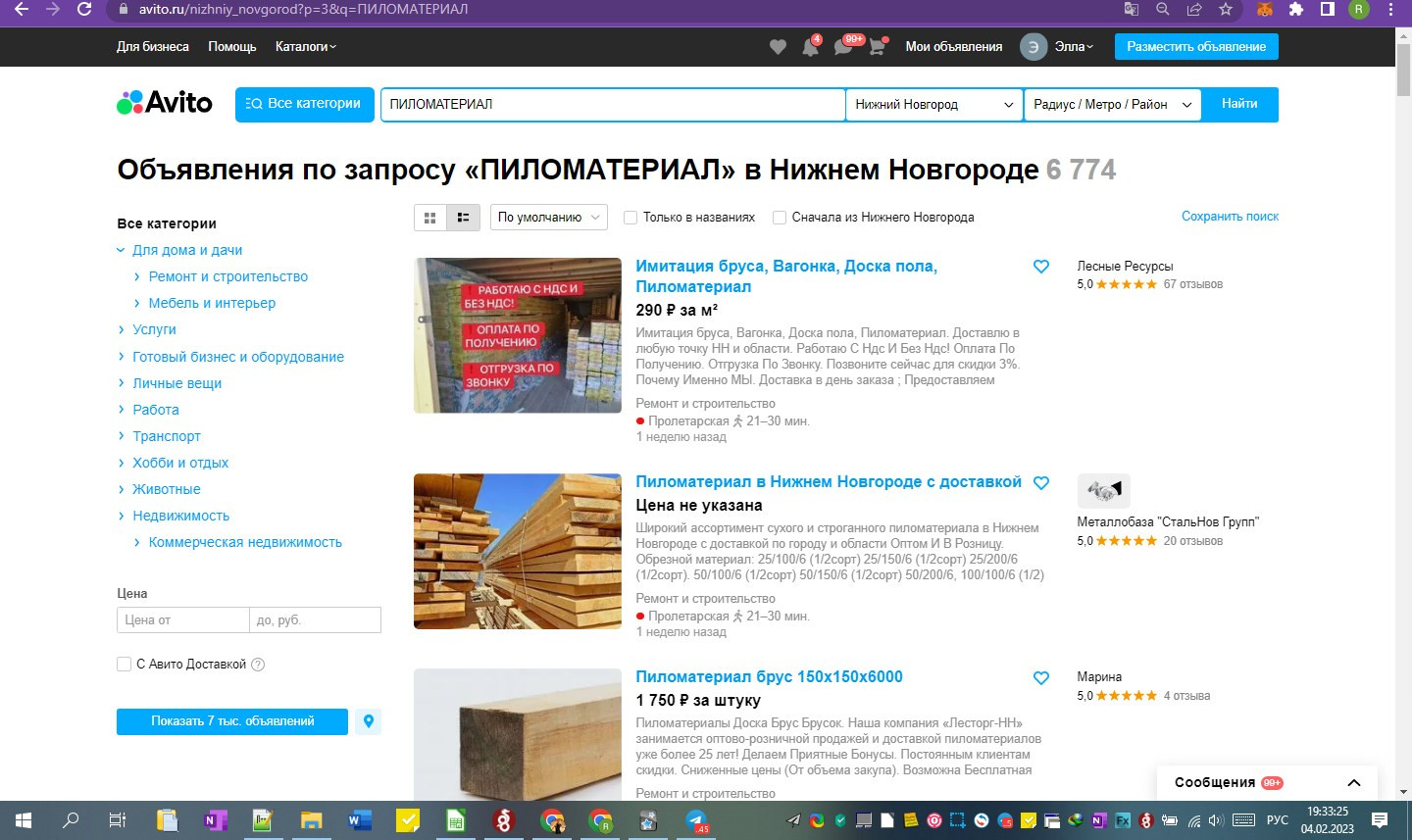Select 'Коммерческая недвижимость' subcategory
The image size is (1412, 840).
(x=245, y=542)
